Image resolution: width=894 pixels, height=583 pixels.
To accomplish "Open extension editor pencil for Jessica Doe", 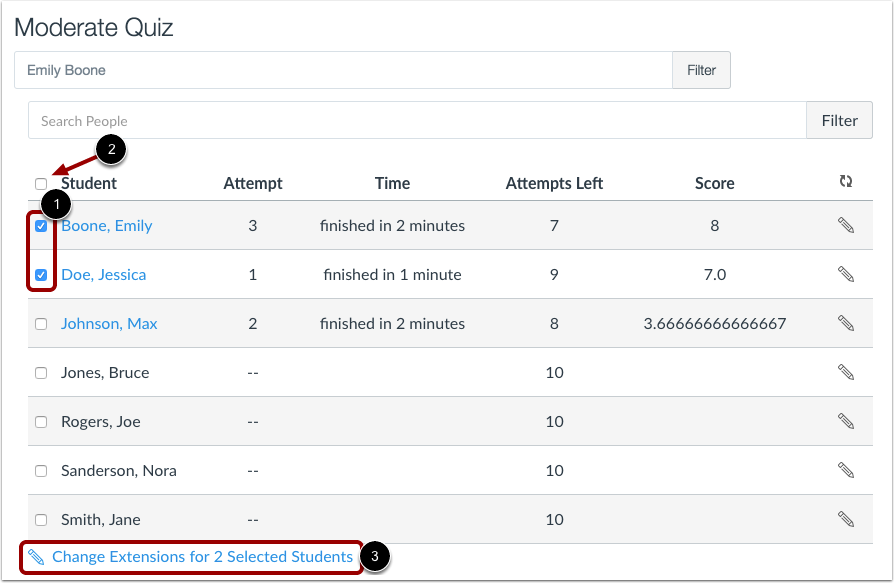I will tap(846, 274).
